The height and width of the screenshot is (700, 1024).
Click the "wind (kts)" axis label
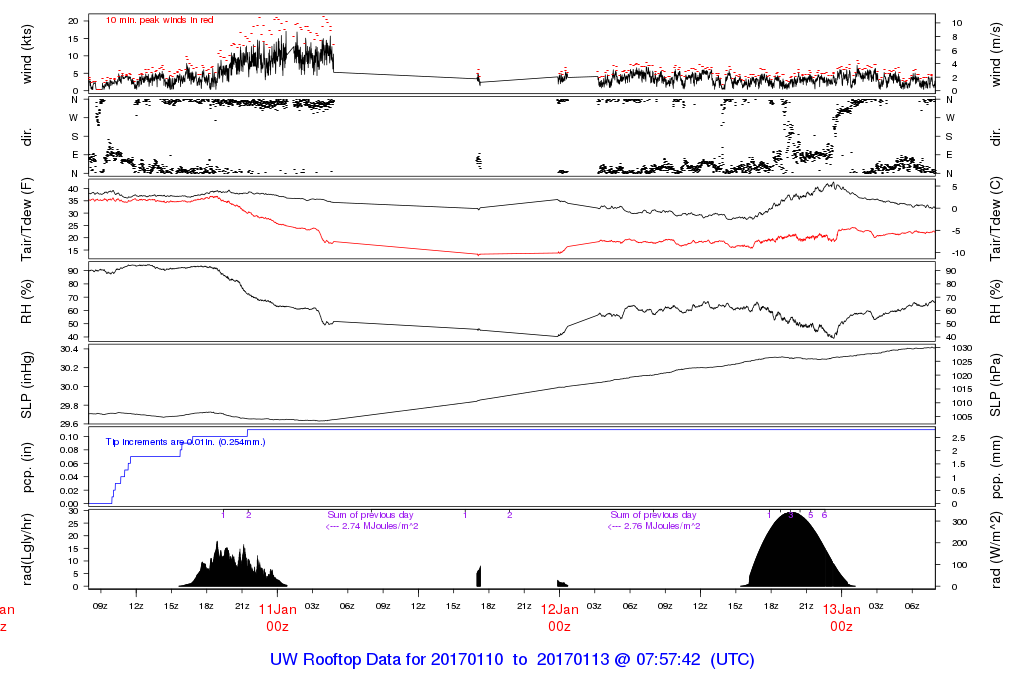pos(27,54)
